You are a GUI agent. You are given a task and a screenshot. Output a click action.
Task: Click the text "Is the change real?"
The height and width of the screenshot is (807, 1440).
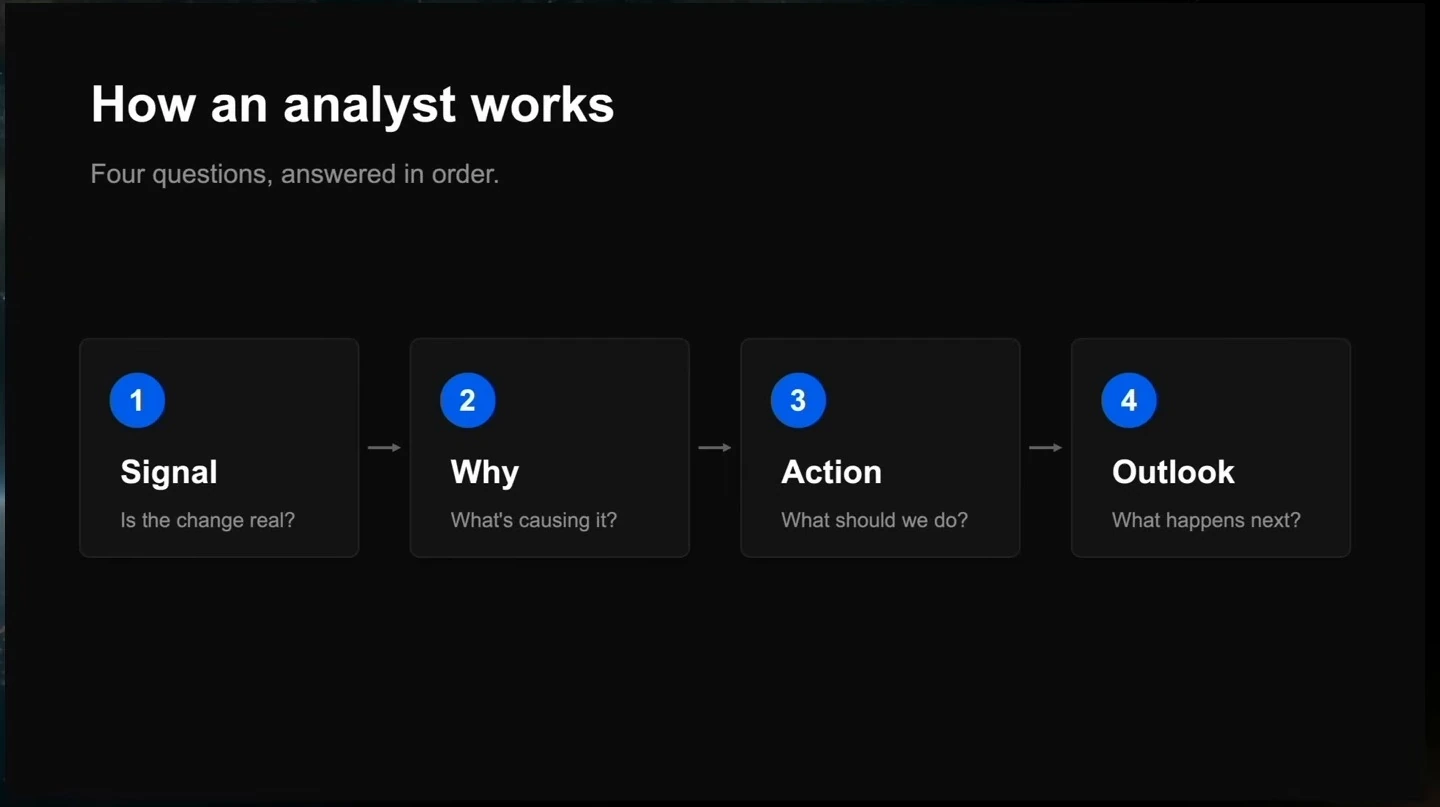tap(208, 520)
